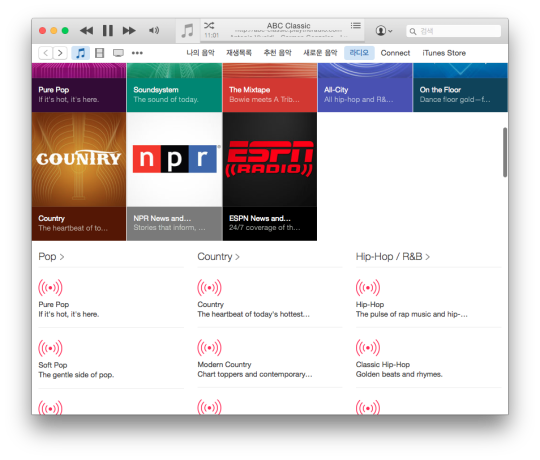The image size is (540, 460).
Task: Click the search input field
Action: 453,31
